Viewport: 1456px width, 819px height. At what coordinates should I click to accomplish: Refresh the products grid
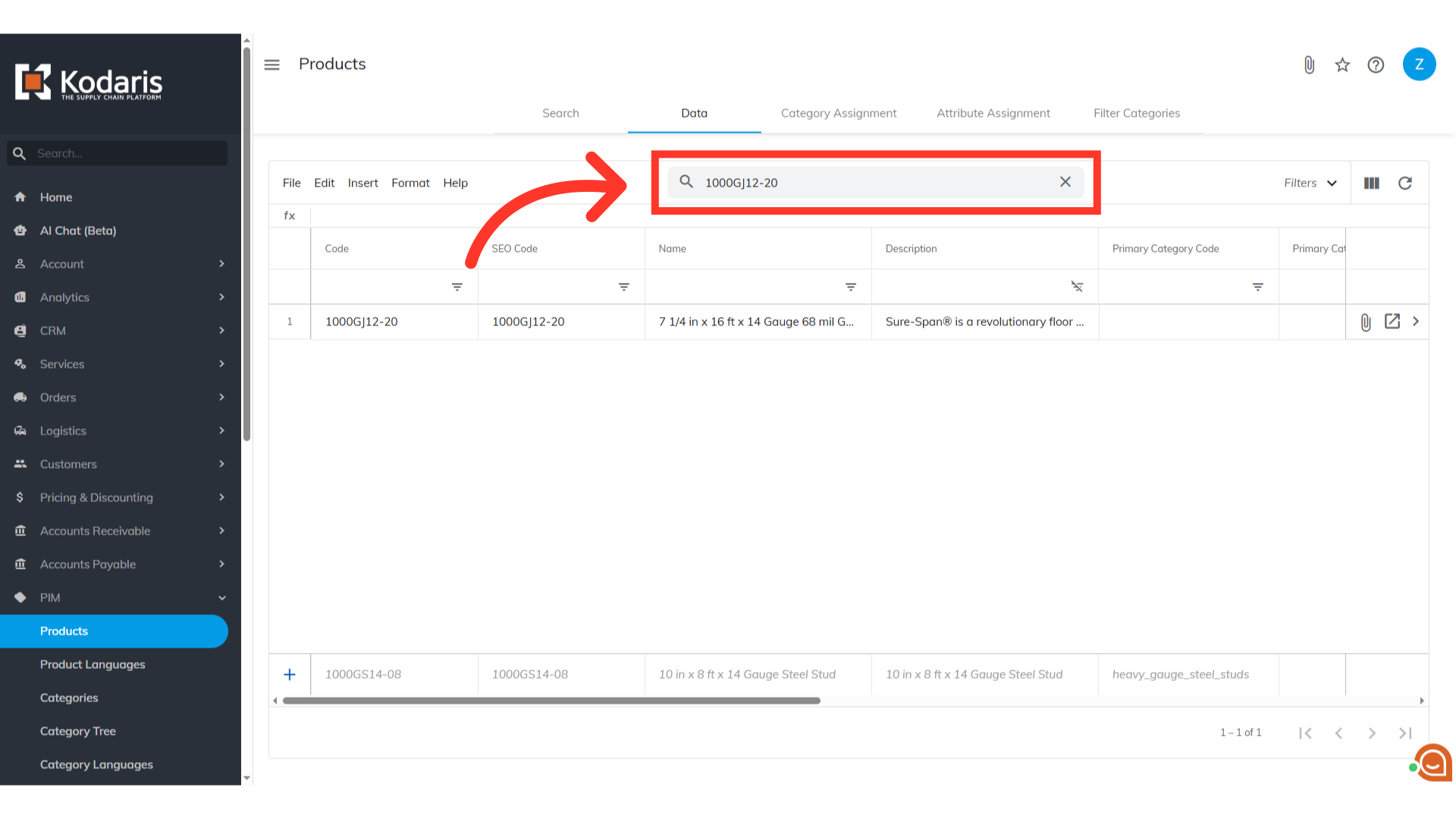click(1404, 183)
